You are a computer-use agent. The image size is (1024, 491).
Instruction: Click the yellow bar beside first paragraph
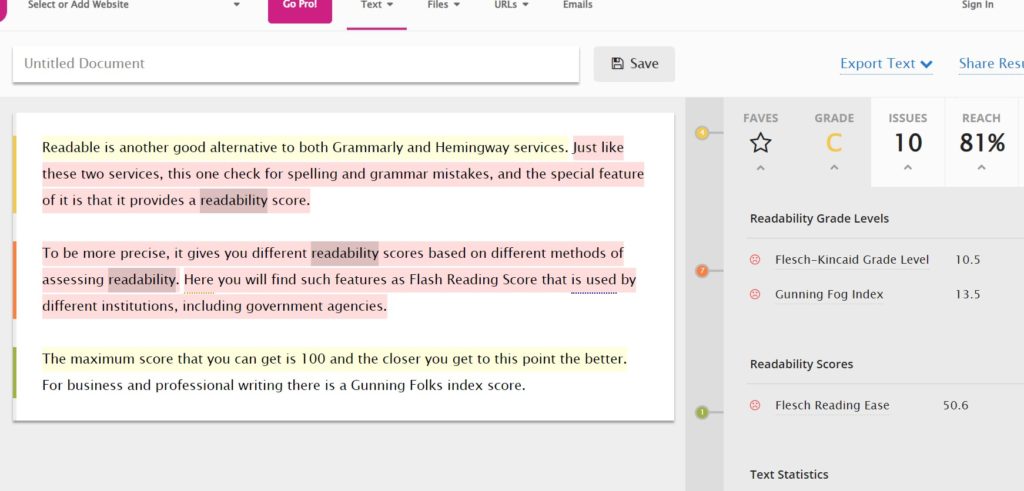(14, 174)
